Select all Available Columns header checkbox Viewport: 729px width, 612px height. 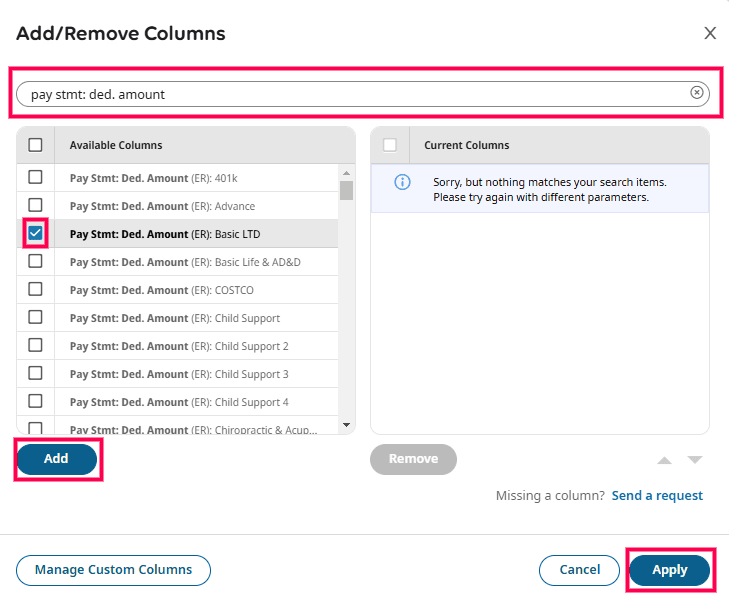click(35, 145)
